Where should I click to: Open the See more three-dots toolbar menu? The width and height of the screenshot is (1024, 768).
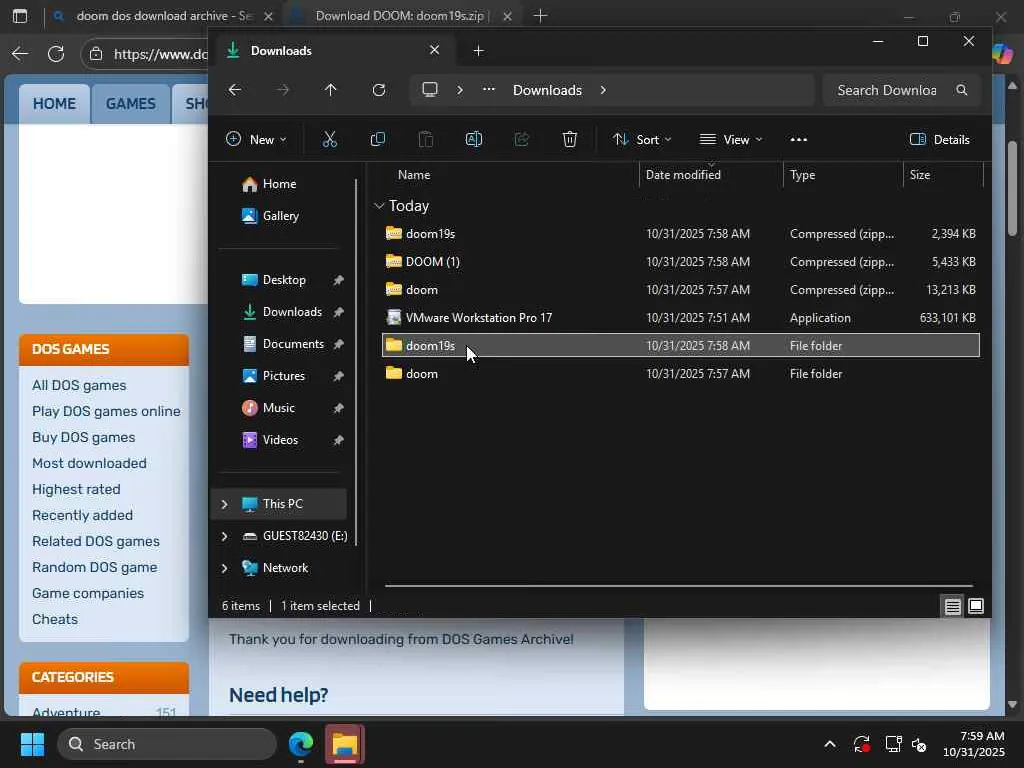(799, 139)
